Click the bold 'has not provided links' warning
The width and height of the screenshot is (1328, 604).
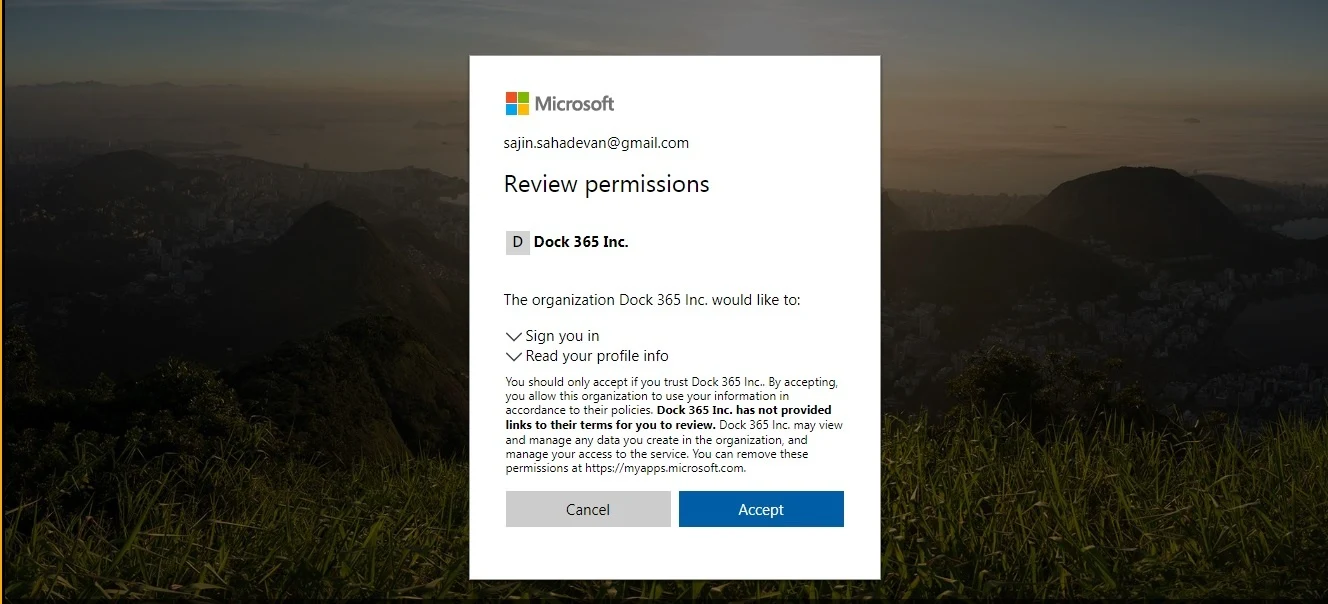click(x=668, y=417)
